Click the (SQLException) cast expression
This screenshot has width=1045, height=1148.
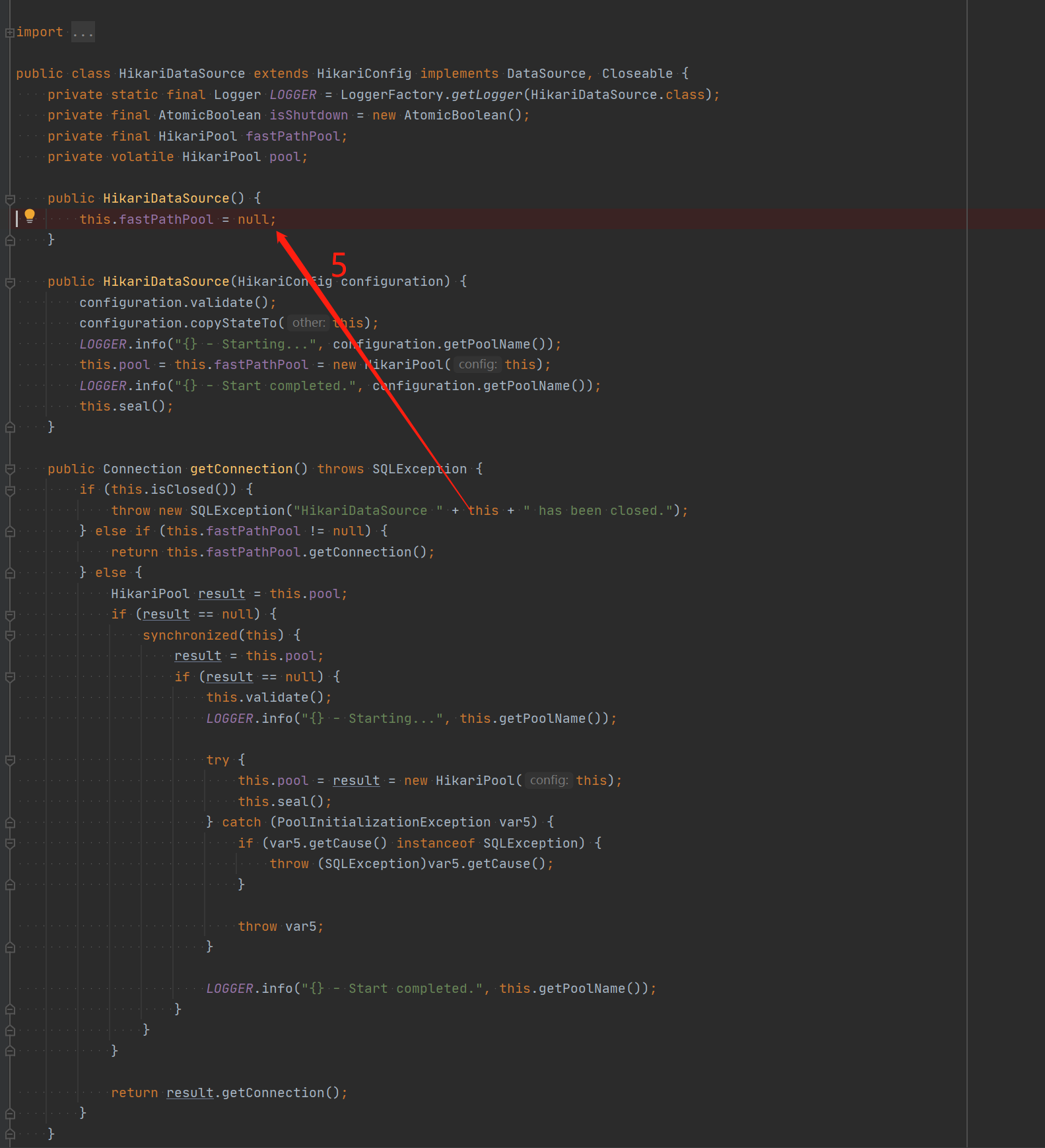pyautogui.click(x=372, y=863)
